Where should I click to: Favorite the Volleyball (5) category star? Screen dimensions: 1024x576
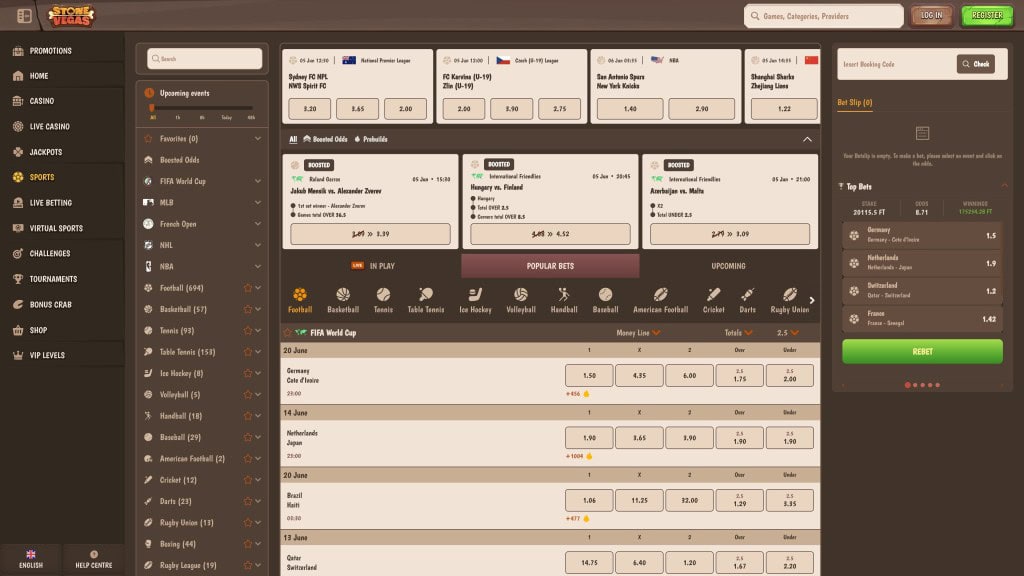[x=248, y=394]
